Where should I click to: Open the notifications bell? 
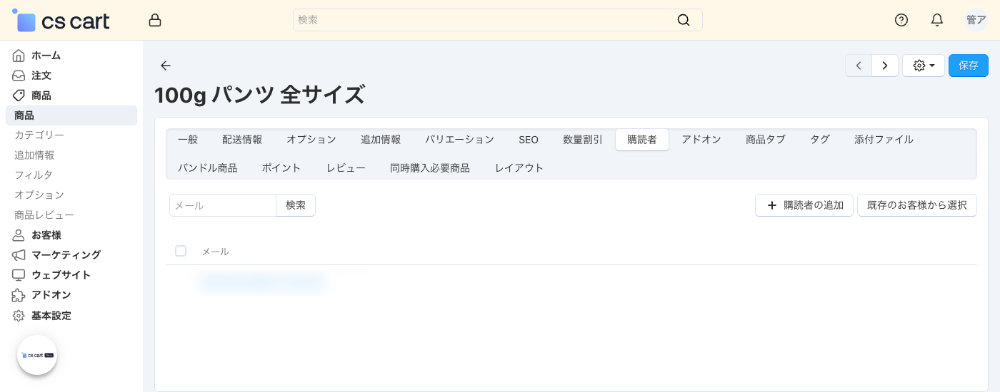click(937, 20)
